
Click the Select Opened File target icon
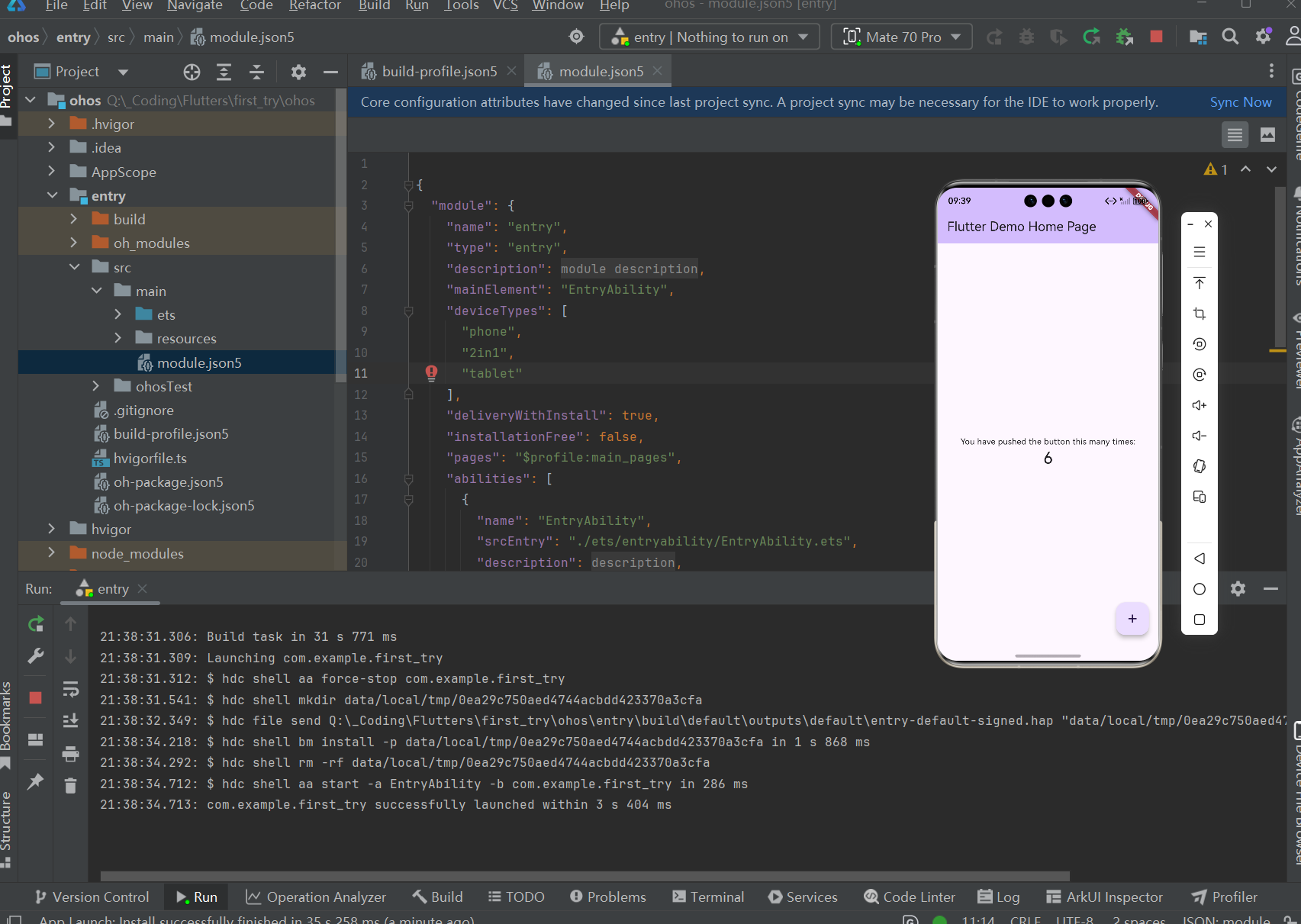click(x=192, y=72)
